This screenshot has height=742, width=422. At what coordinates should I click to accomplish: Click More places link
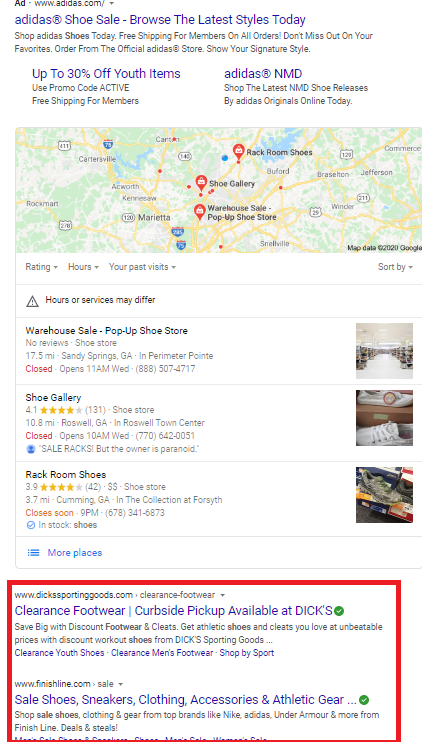tap(75, 553)
